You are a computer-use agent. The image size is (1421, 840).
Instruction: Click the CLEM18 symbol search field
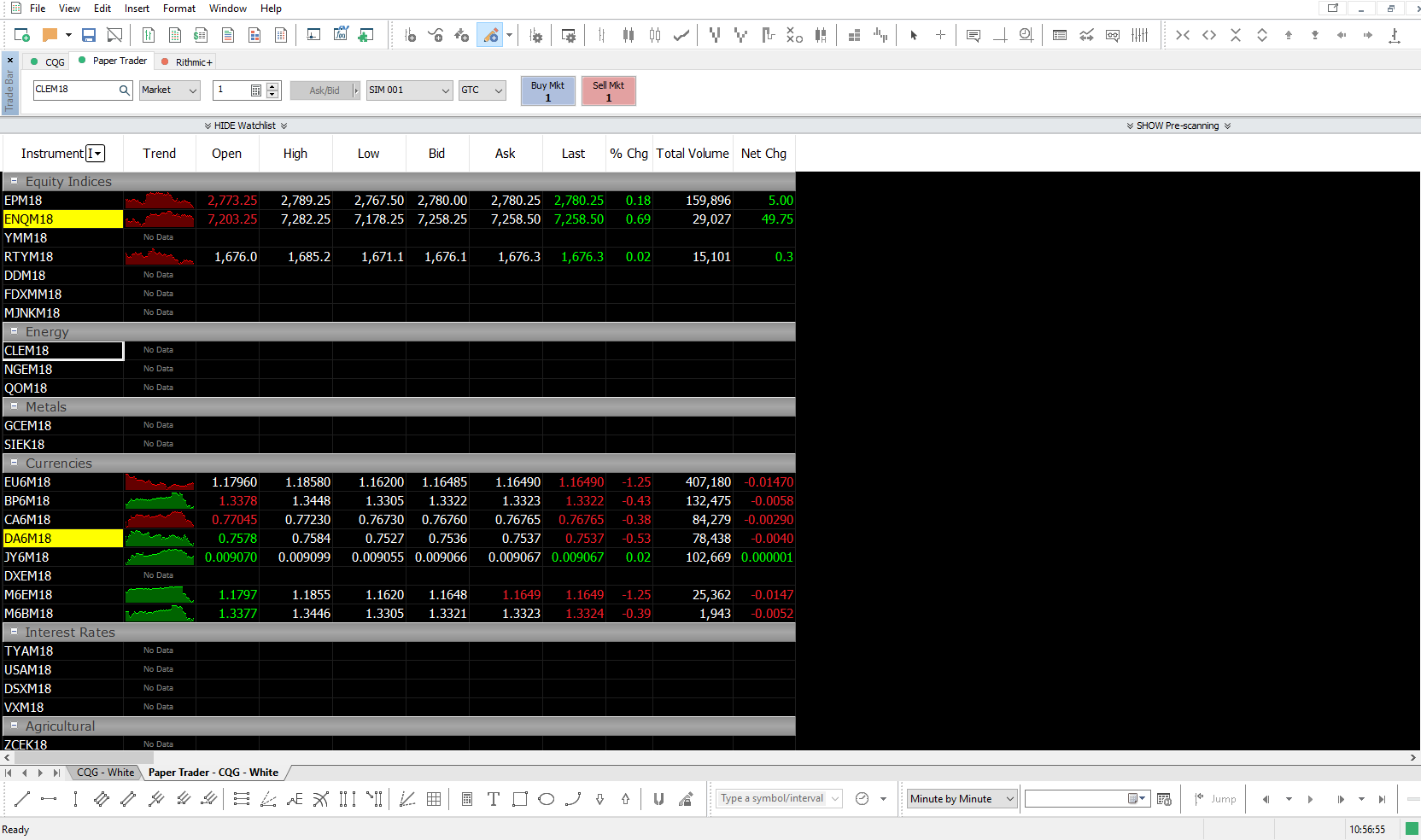pos(83,90)
